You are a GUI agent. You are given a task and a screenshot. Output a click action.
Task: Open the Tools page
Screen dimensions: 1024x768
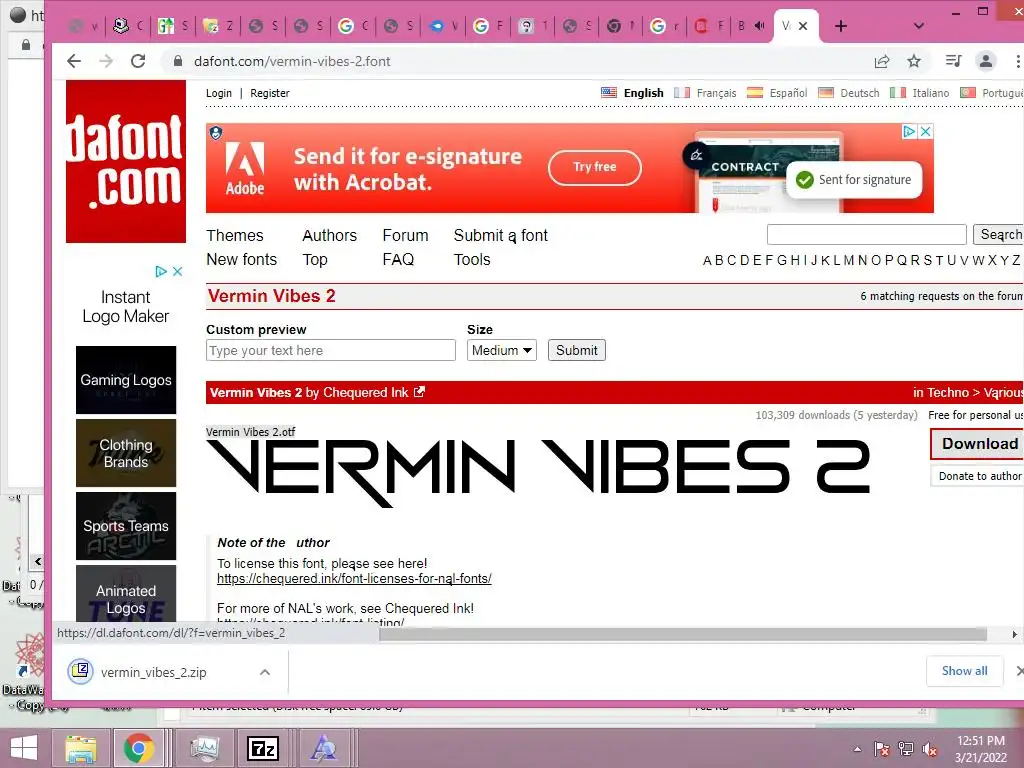472,259
